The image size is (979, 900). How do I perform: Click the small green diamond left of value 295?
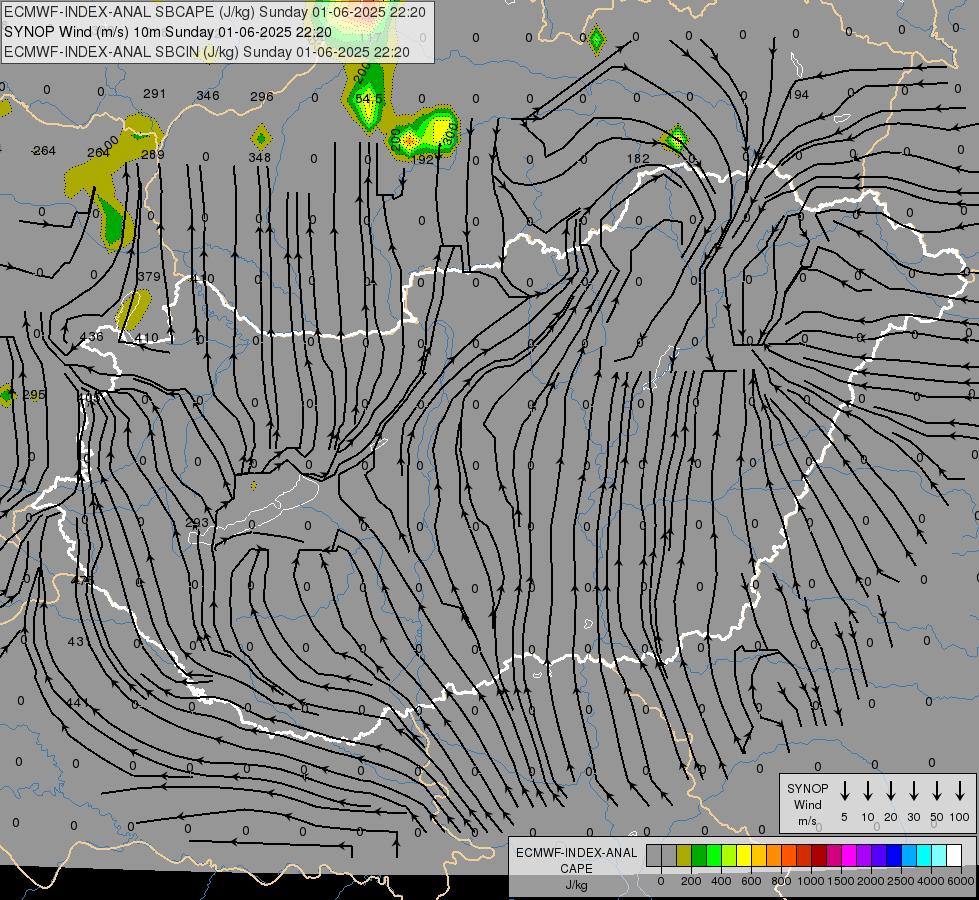click(7, 395)
